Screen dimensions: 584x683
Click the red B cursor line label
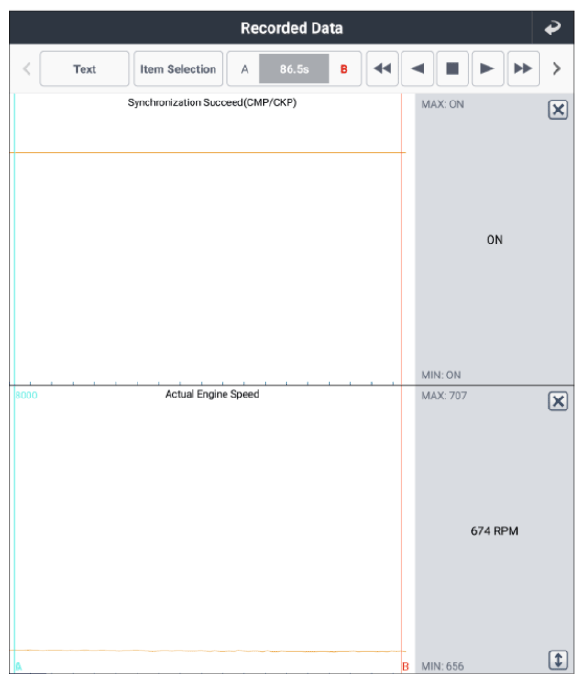405,666
